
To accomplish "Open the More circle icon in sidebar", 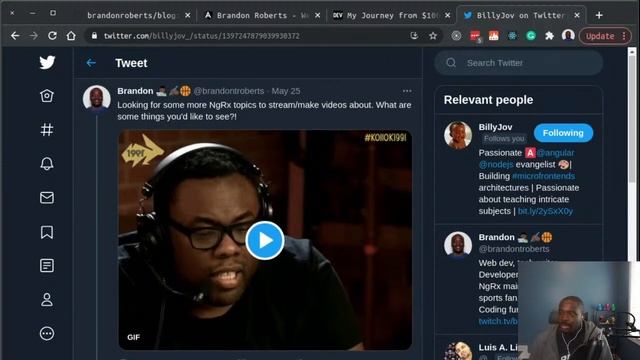I will pyautogui.click(x=47, y=333).
